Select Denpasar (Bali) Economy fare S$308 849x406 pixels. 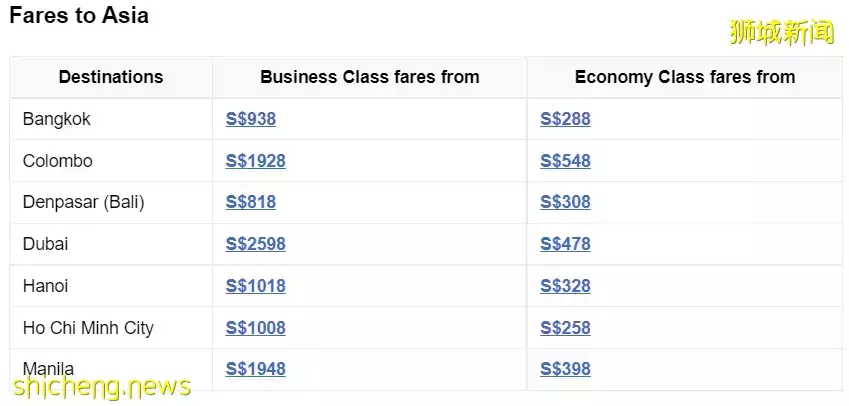565,202
